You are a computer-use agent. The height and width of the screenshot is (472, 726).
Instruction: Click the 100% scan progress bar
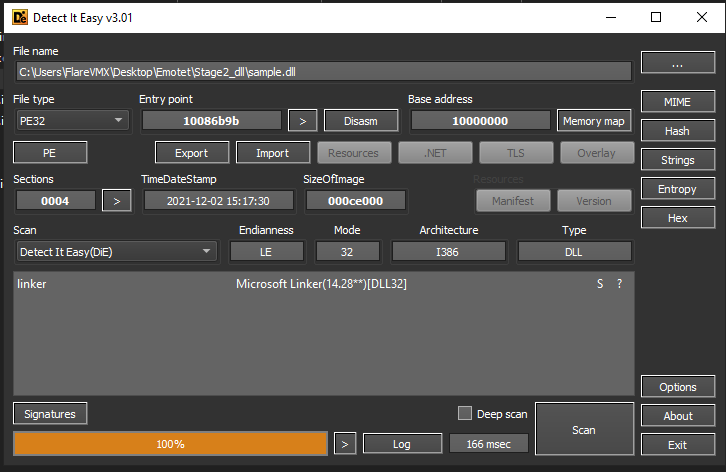click(170, 444)
